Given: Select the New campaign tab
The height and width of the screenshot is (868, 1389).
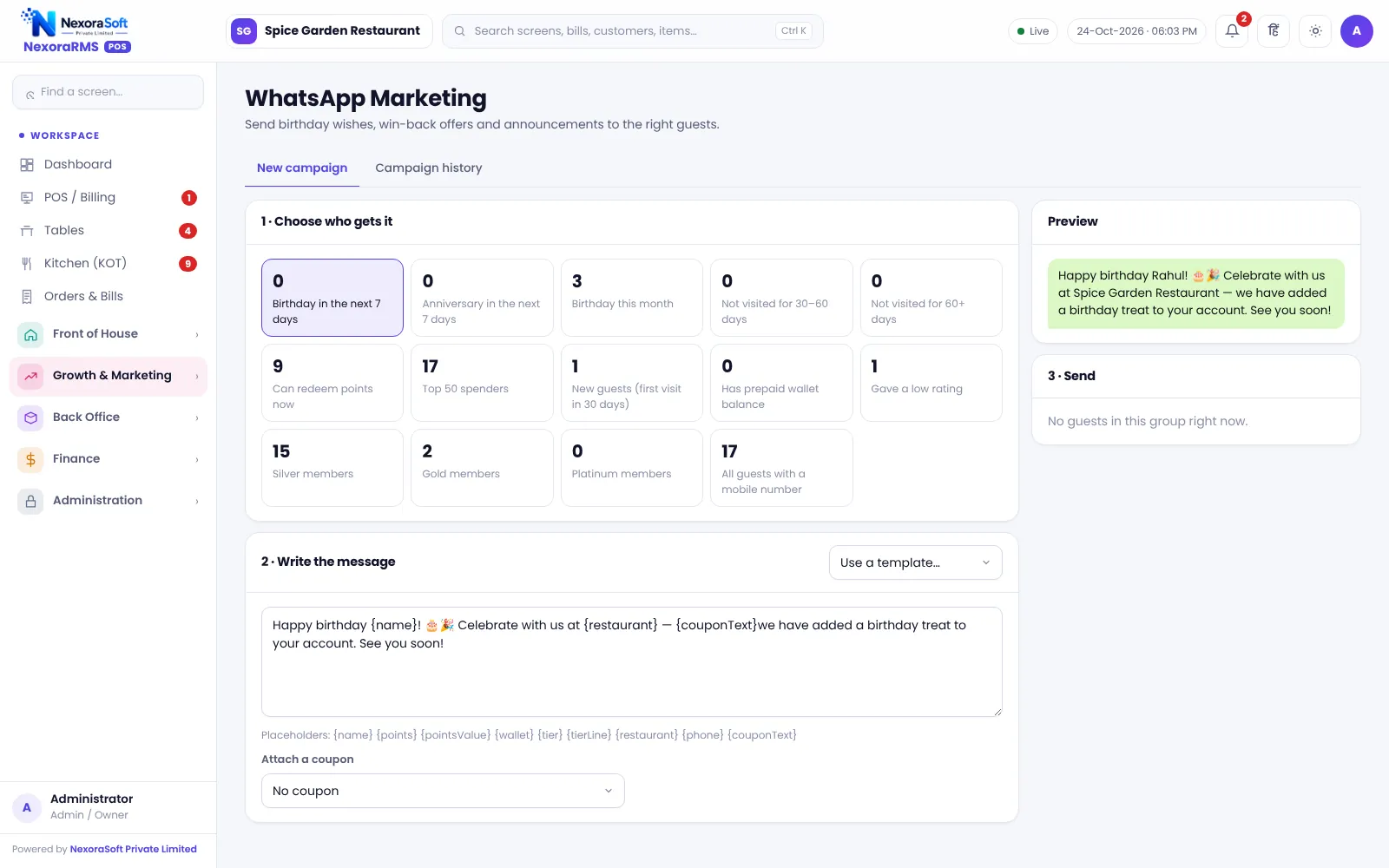Looking at the screenshot, I should (302, 168).
